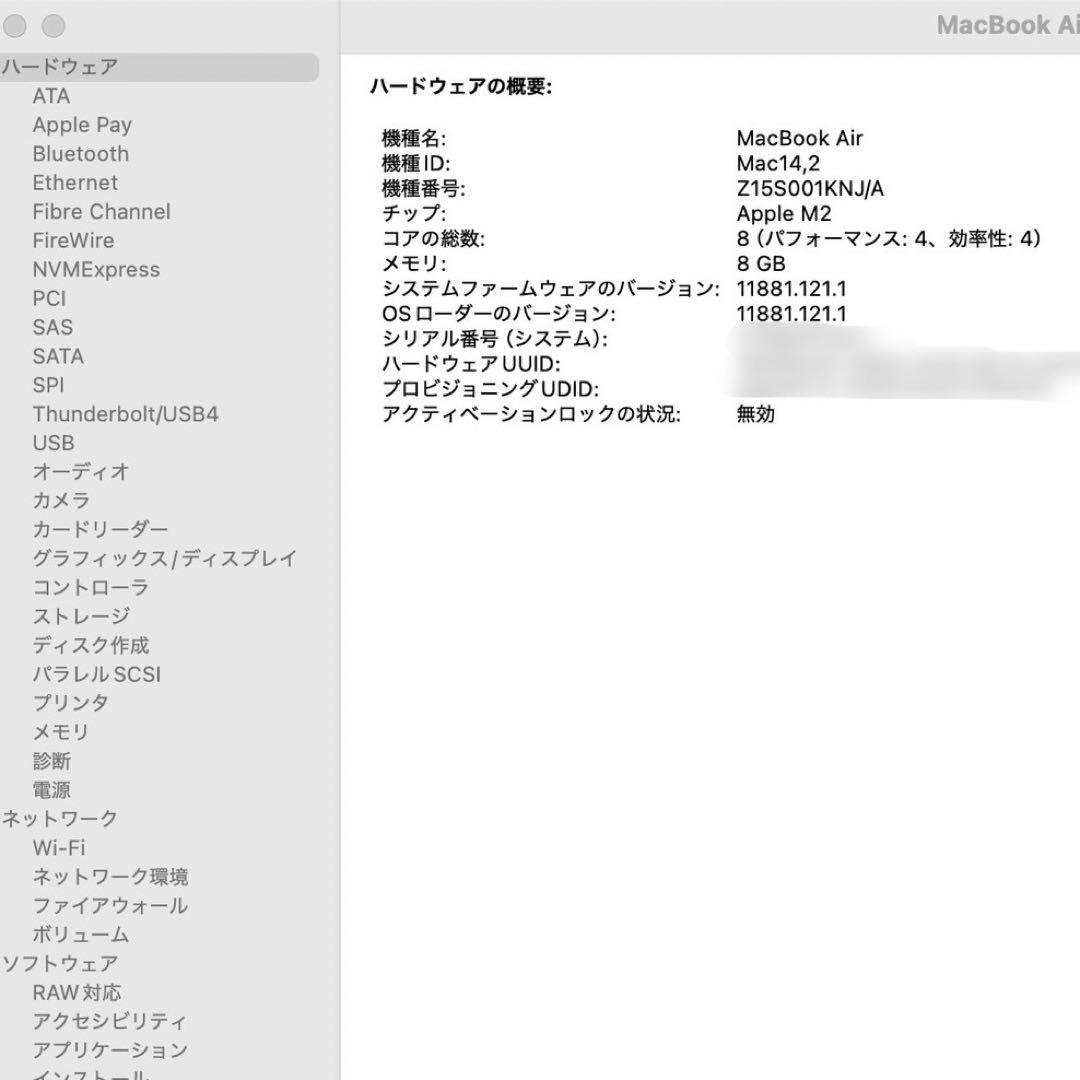Select the currently highlighted ハードウェア entry
Viewport: 1080px width, 1080px height.
(x=62, y=67)
